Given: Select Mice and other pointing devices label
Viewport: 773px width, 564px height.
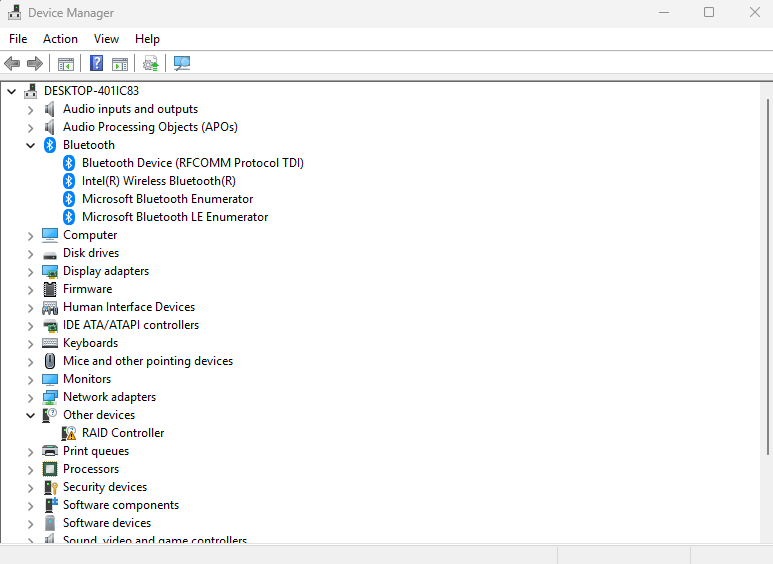Looking at the screenshot, I should click(148, 361).
